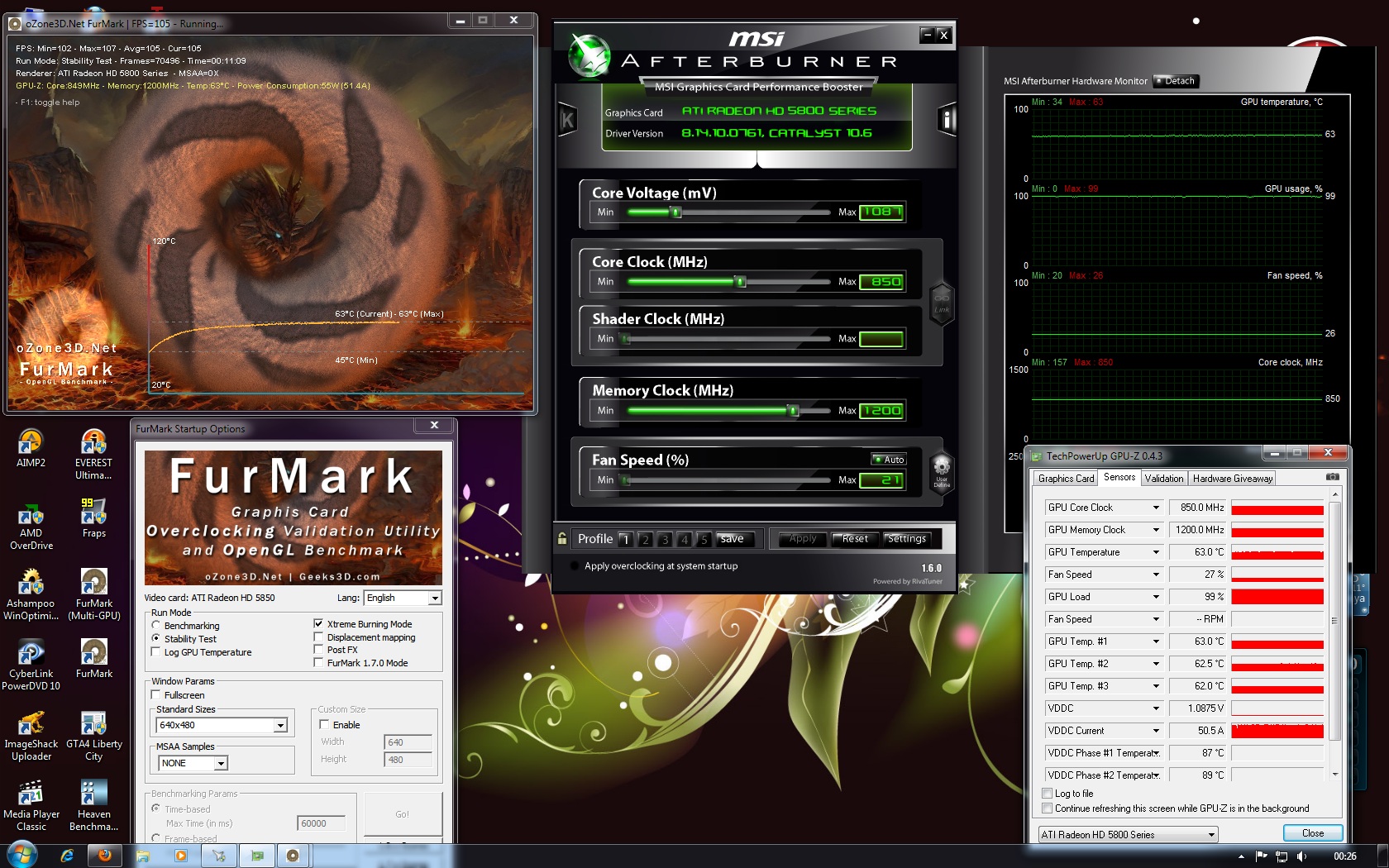The width and height of the screenshot is (1389, 868).
Task: Tick Log to file in GPU-Z
Action: pyautogui.click(x=1048, y=794)
